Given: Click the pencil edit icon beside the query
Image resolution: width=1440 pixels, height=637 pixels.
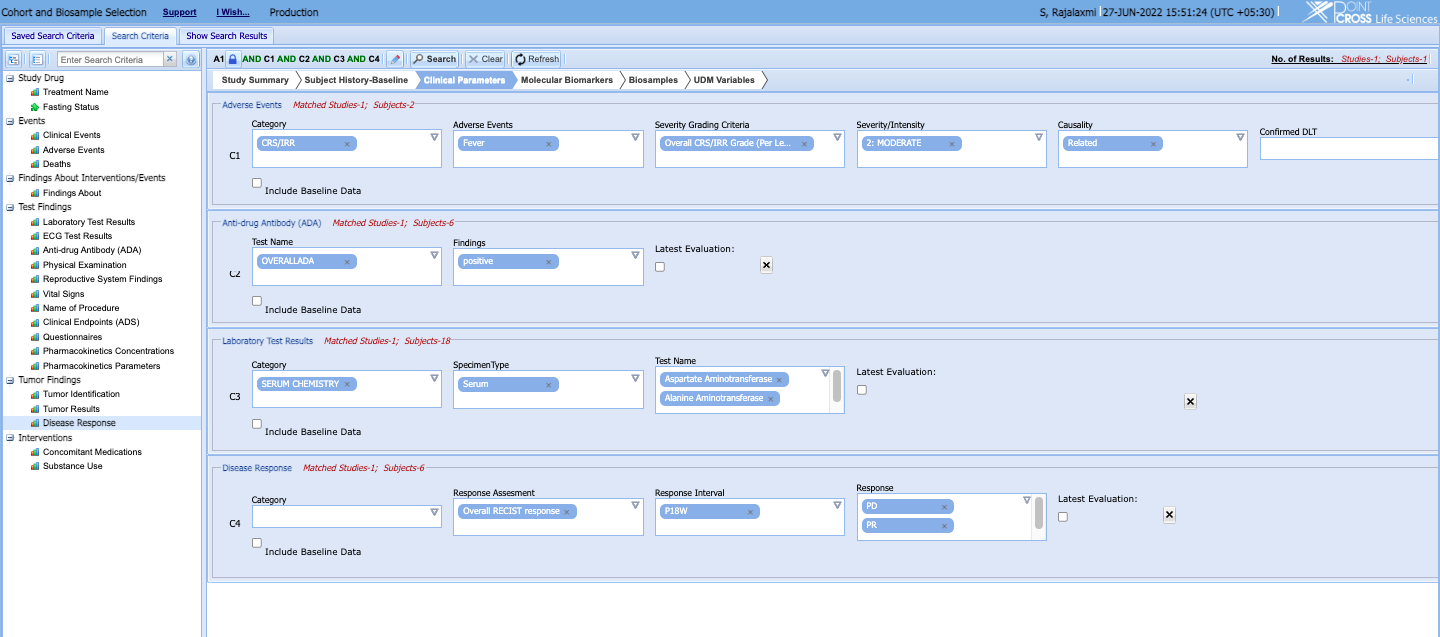Looking at the screenshot, I should point(395,59).
